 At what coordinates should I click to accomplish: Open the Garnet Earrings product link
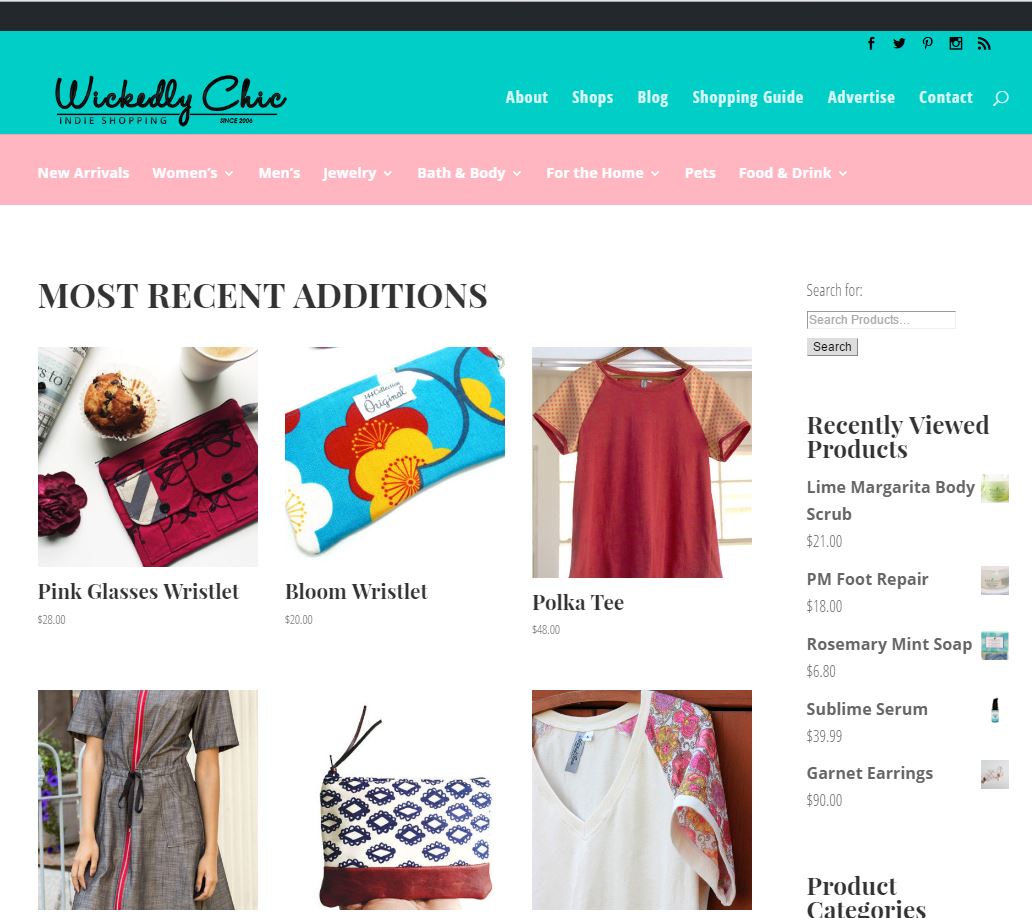coord(869,773)
